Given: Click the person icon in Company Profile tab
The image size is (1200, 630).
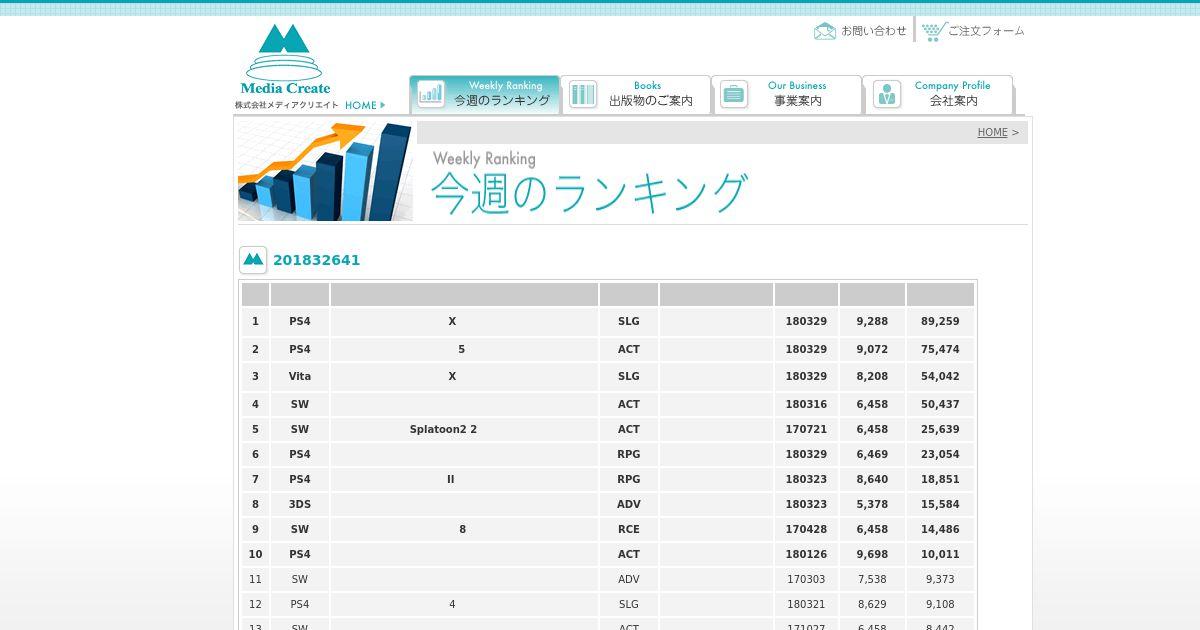Looking at the screenshot, I should click(886, 94).
